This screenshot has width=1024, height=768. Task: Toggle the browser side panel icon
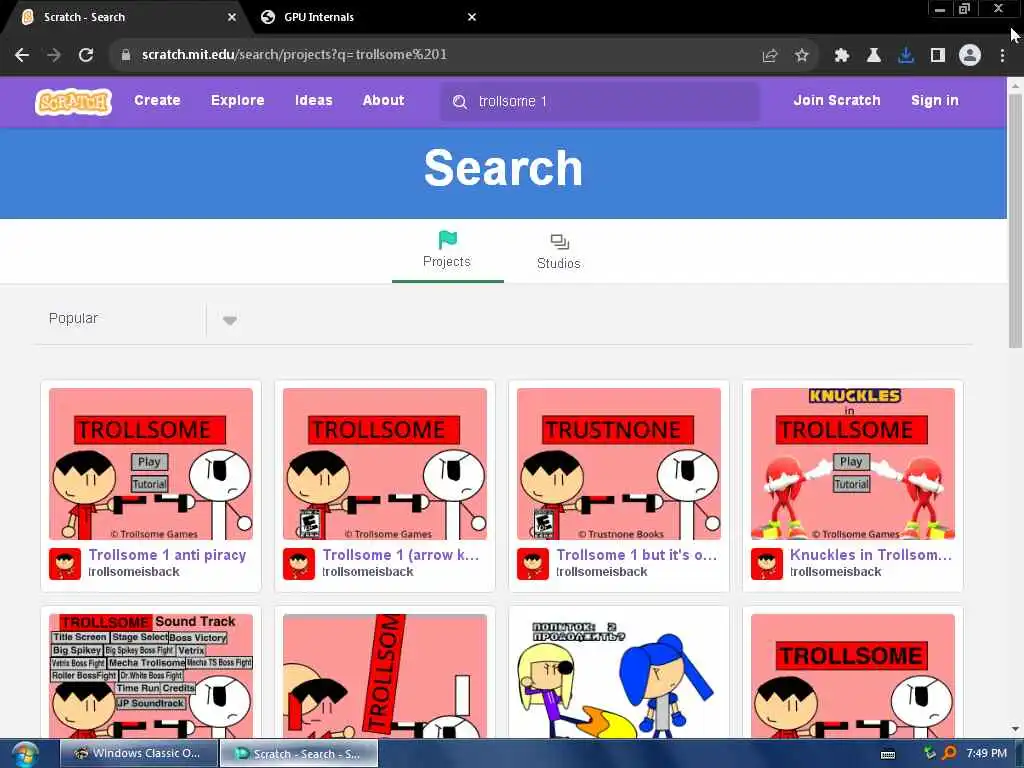click(938, 56)
